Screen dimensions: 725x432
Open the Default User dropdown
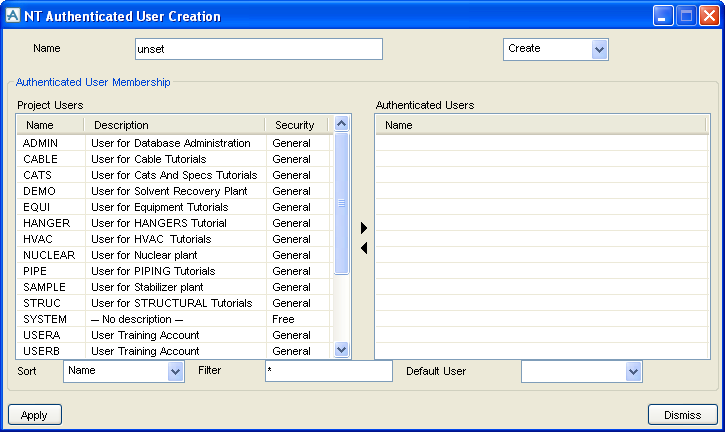pos(633,371)
